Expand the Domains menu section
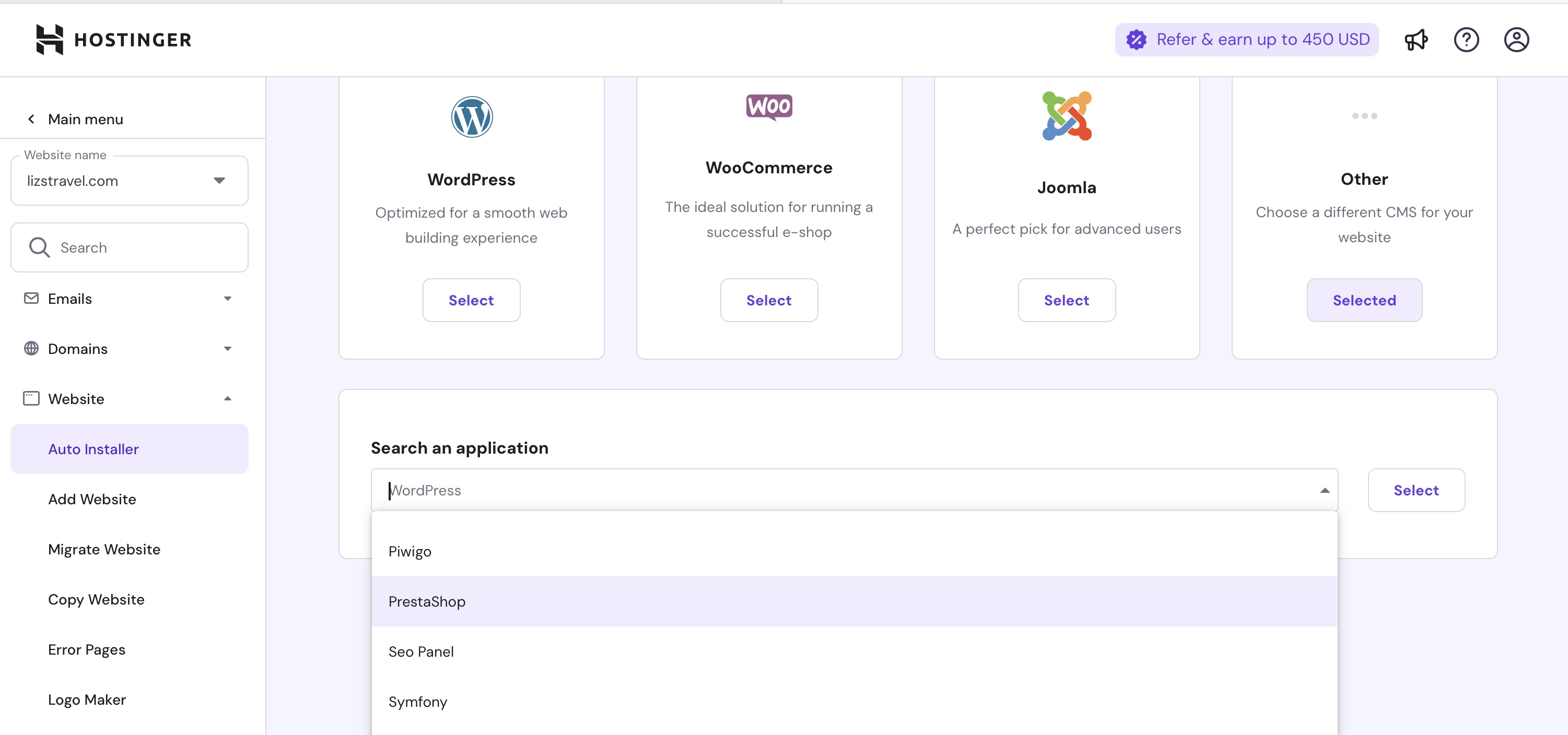Image resolution: width=1568 pixels, height=735 pixels. [228, 348]
